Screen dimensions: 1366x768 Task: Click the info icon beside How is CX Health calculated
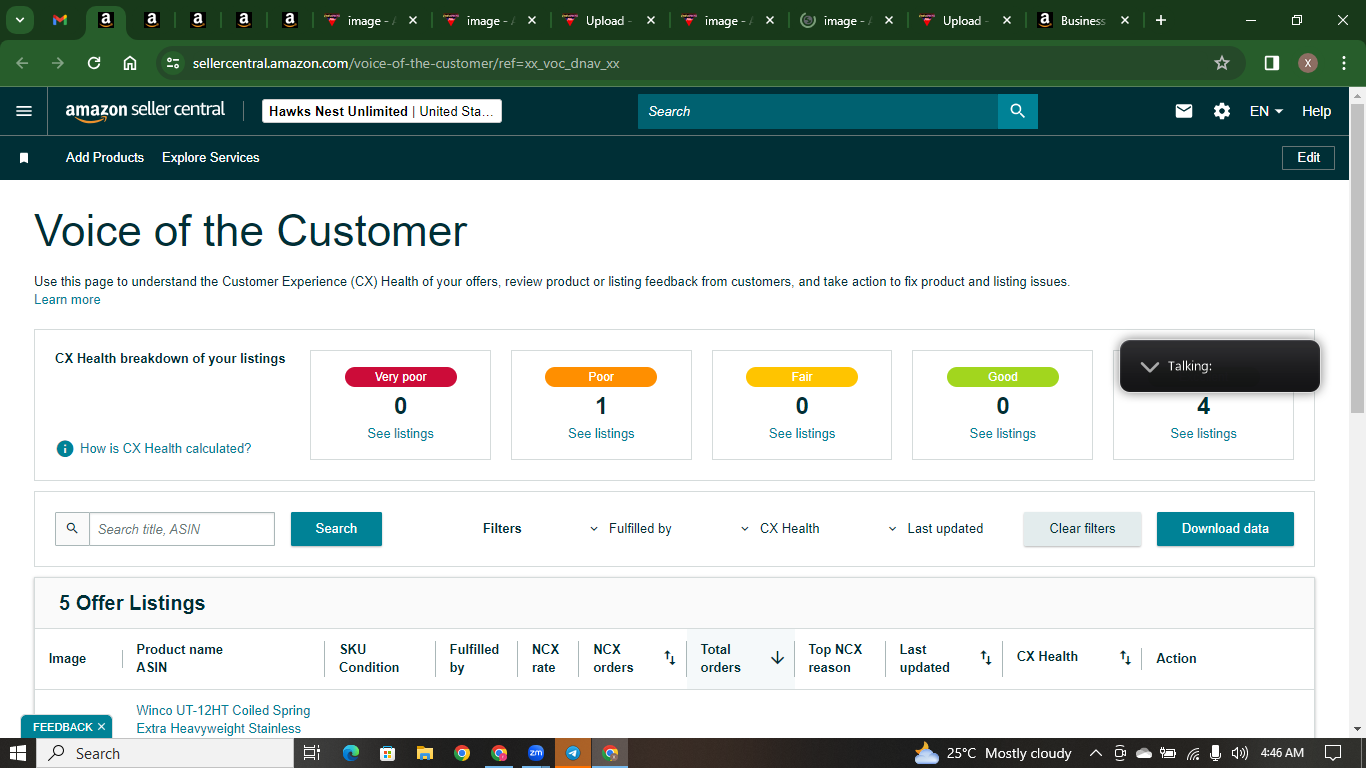click(x=65, y=449)
